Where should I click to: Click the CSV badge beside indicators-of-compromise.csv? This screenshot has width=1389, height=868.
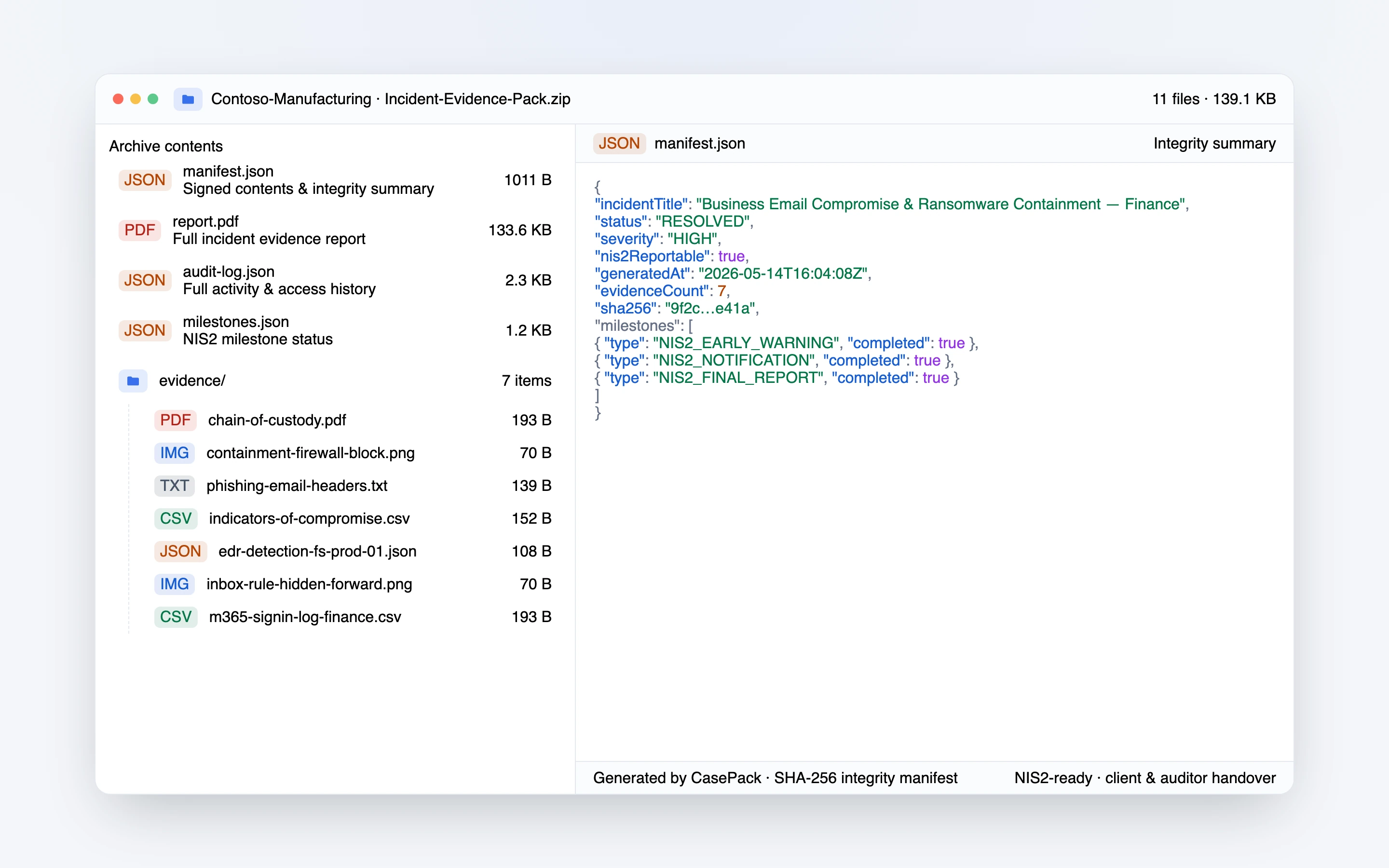[x=176, y=518]
